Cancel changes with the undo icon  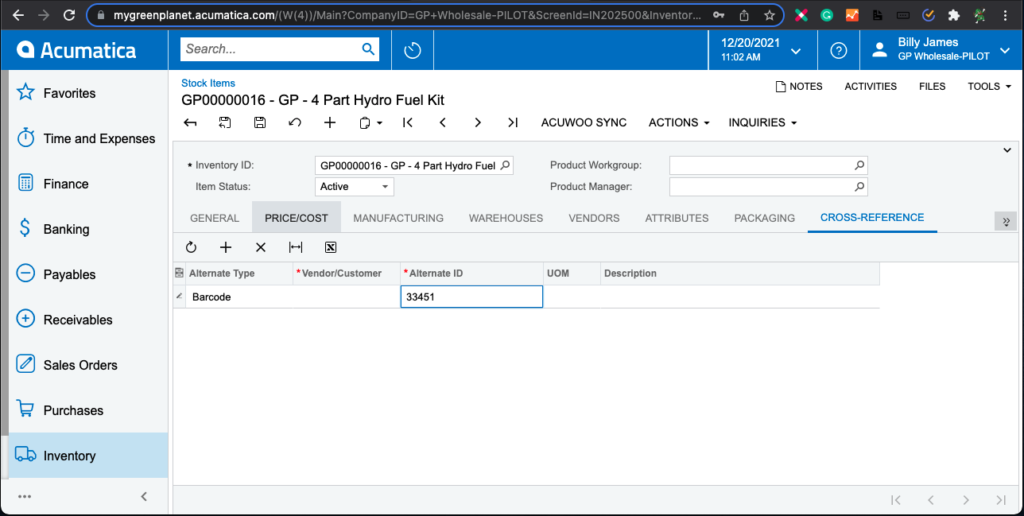pyautogui.click(x=295, y=122)
